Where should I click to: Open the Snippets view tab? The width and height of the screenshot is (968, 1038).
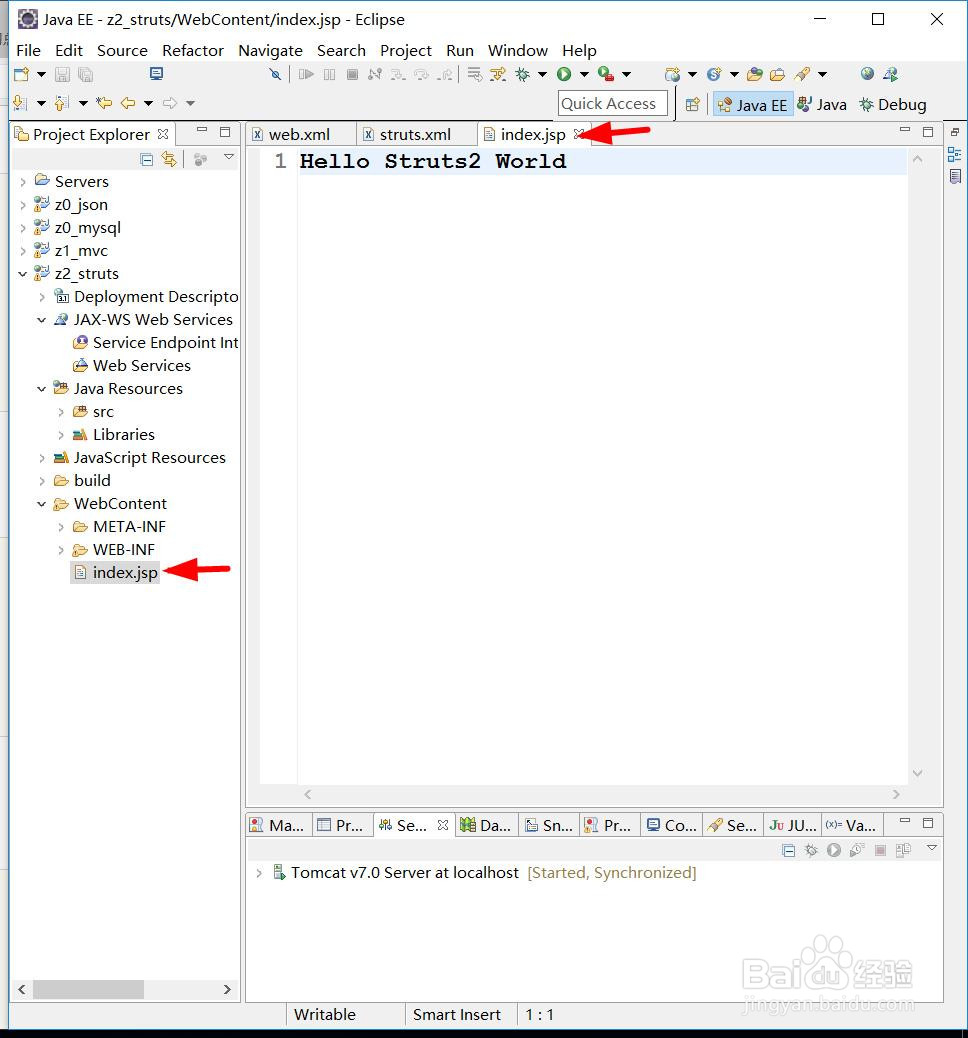550,825
